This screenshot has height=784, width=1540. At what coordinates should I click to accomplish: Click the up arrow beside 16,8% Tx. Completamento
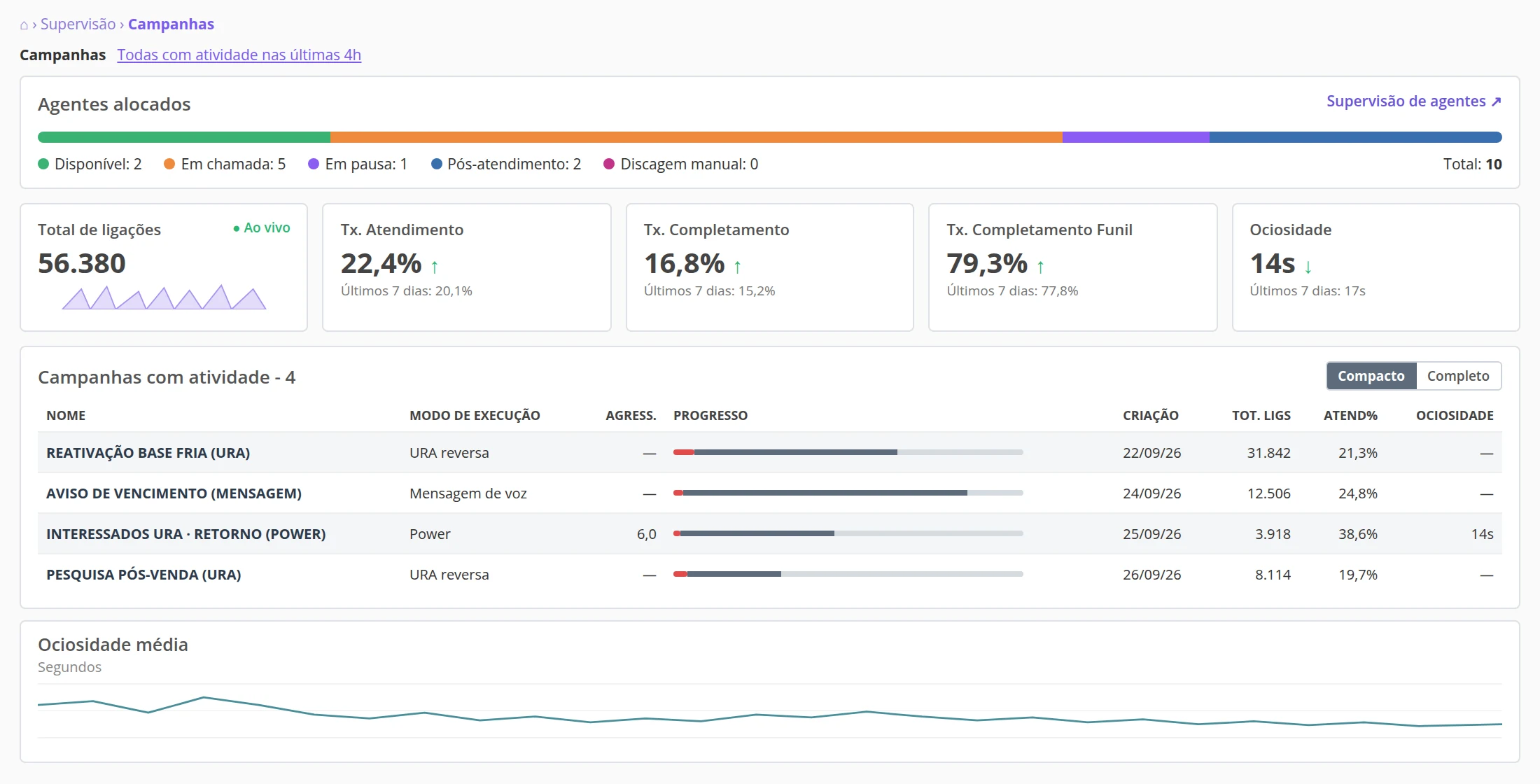[x=737, y=267]
